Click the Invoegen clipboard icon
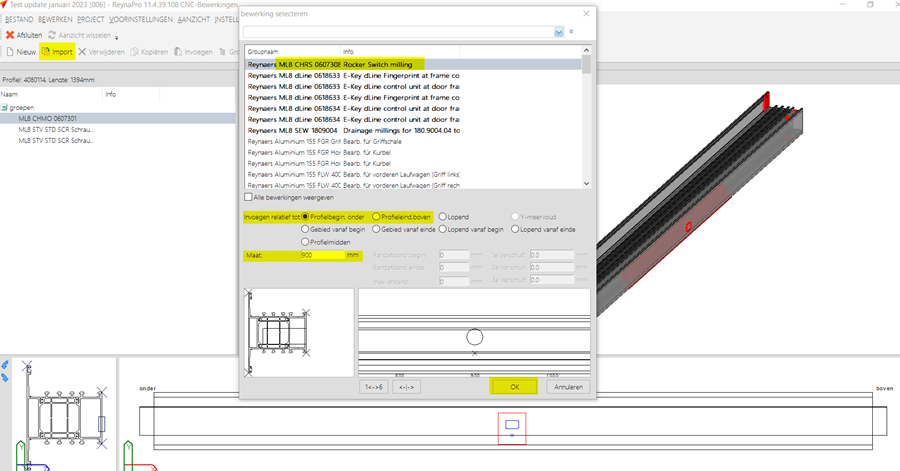900x471 pixels. pyautogui.click(x=178, y=52)
